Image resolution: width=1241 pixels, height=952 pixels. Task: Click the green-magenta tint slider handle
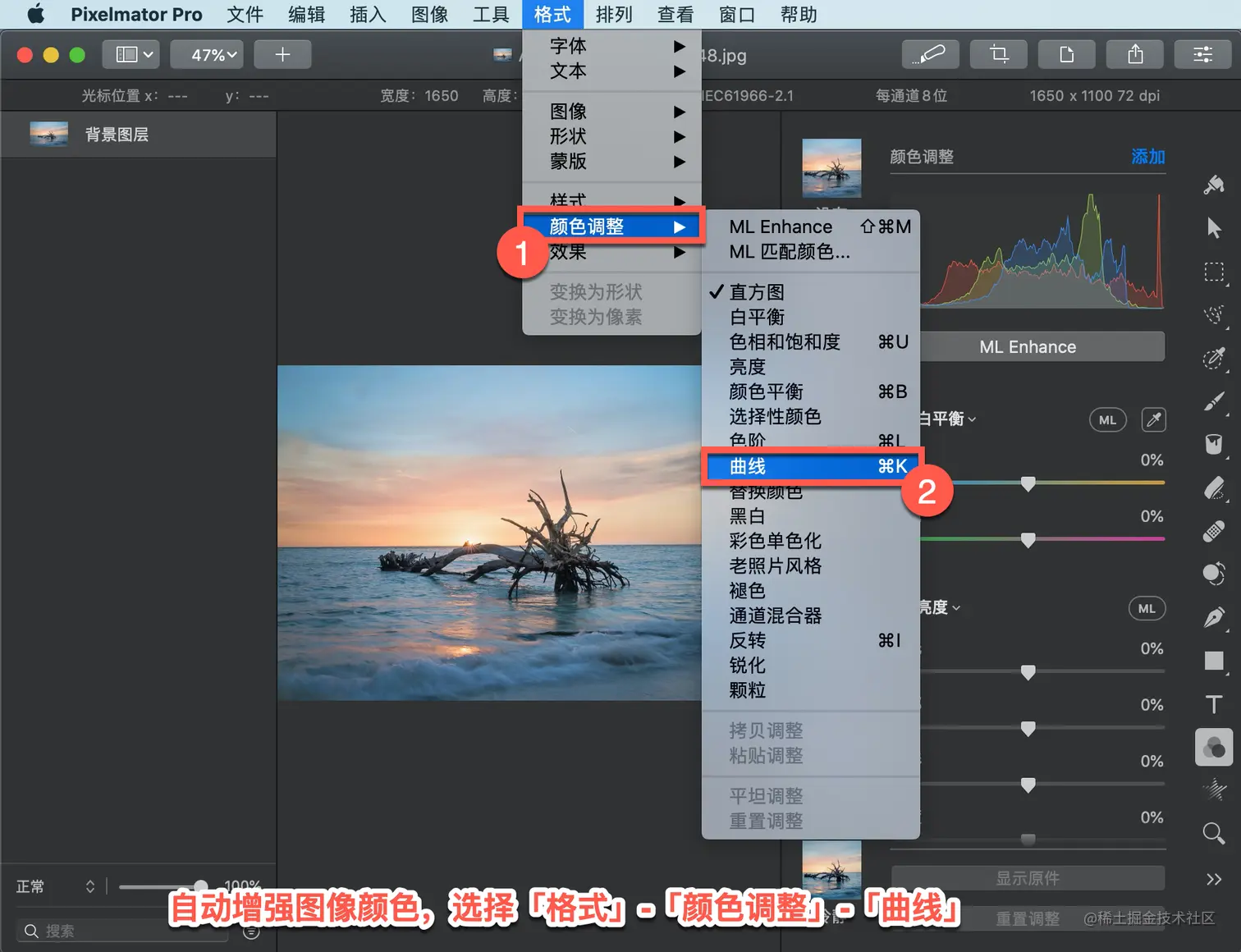[1028, 540]
